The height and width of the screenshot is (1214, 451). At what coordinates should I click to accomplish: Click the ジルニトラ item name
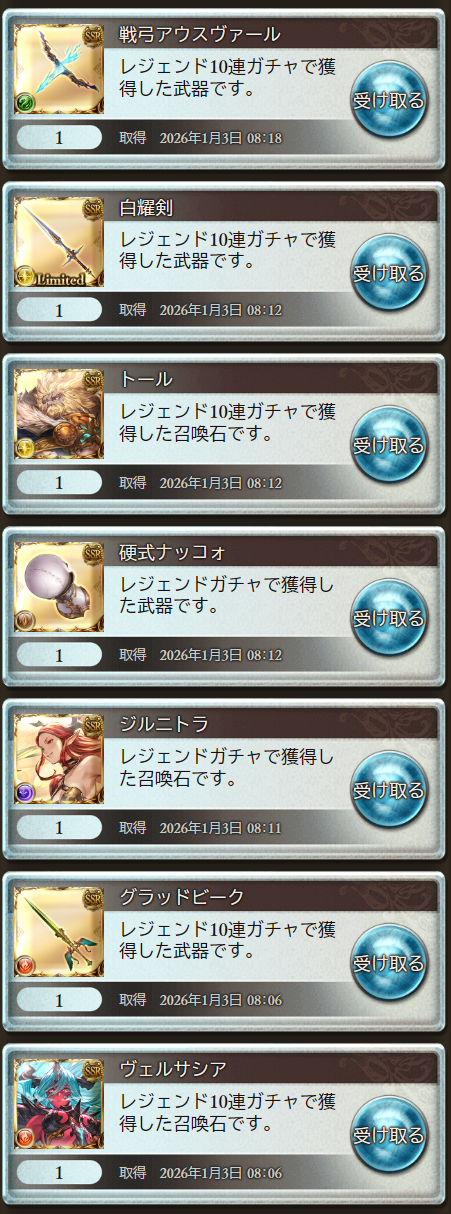tap(164, 726)
